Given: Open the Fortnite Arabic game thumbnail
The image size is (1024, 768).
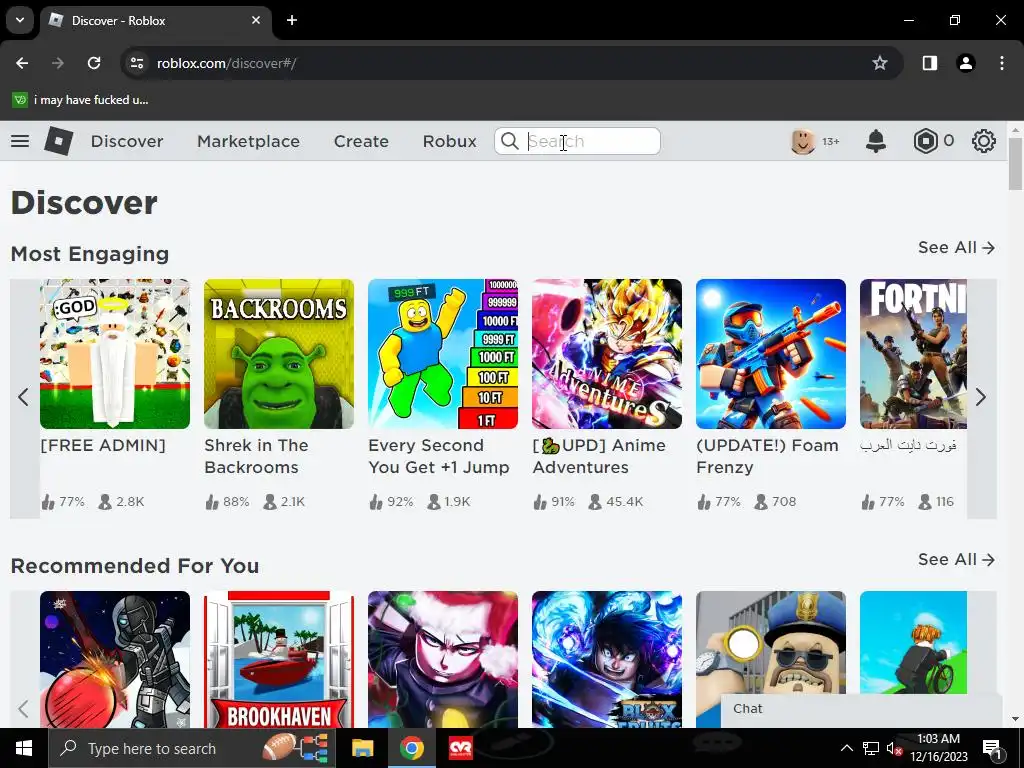Looking at the screenshot, I should click(913, 354).
